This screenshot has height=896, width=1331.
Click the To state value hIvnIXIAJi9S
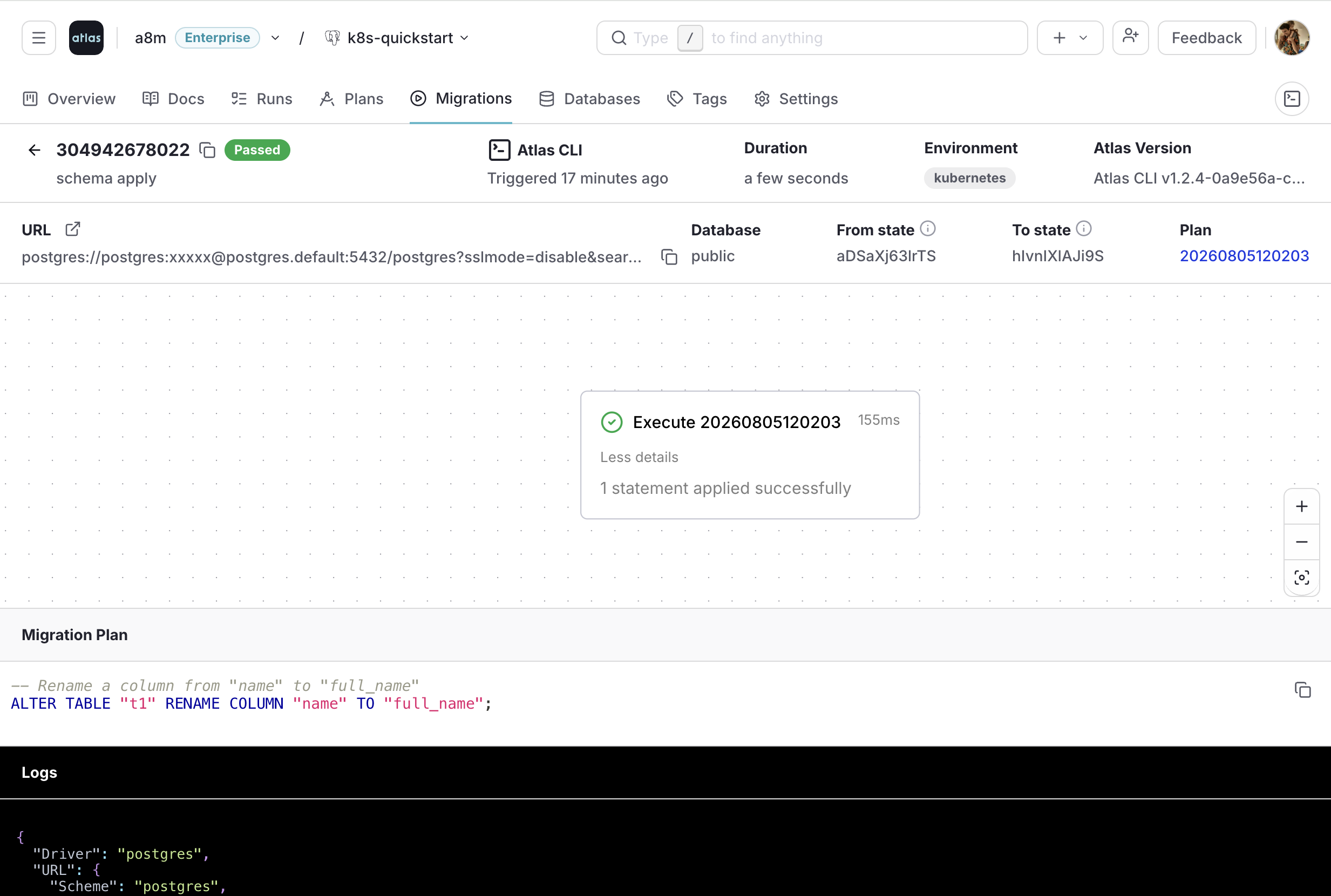pos(1057,255)
